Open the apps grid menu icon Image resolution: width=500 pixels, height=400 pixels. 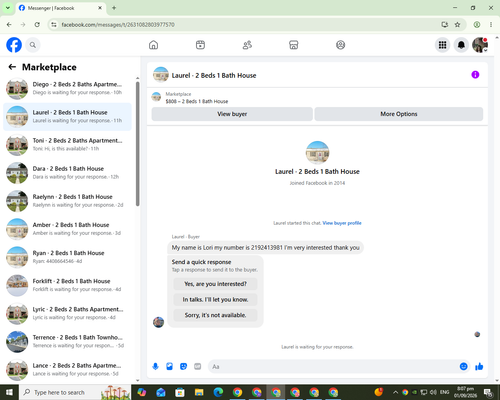pos(442,45)
